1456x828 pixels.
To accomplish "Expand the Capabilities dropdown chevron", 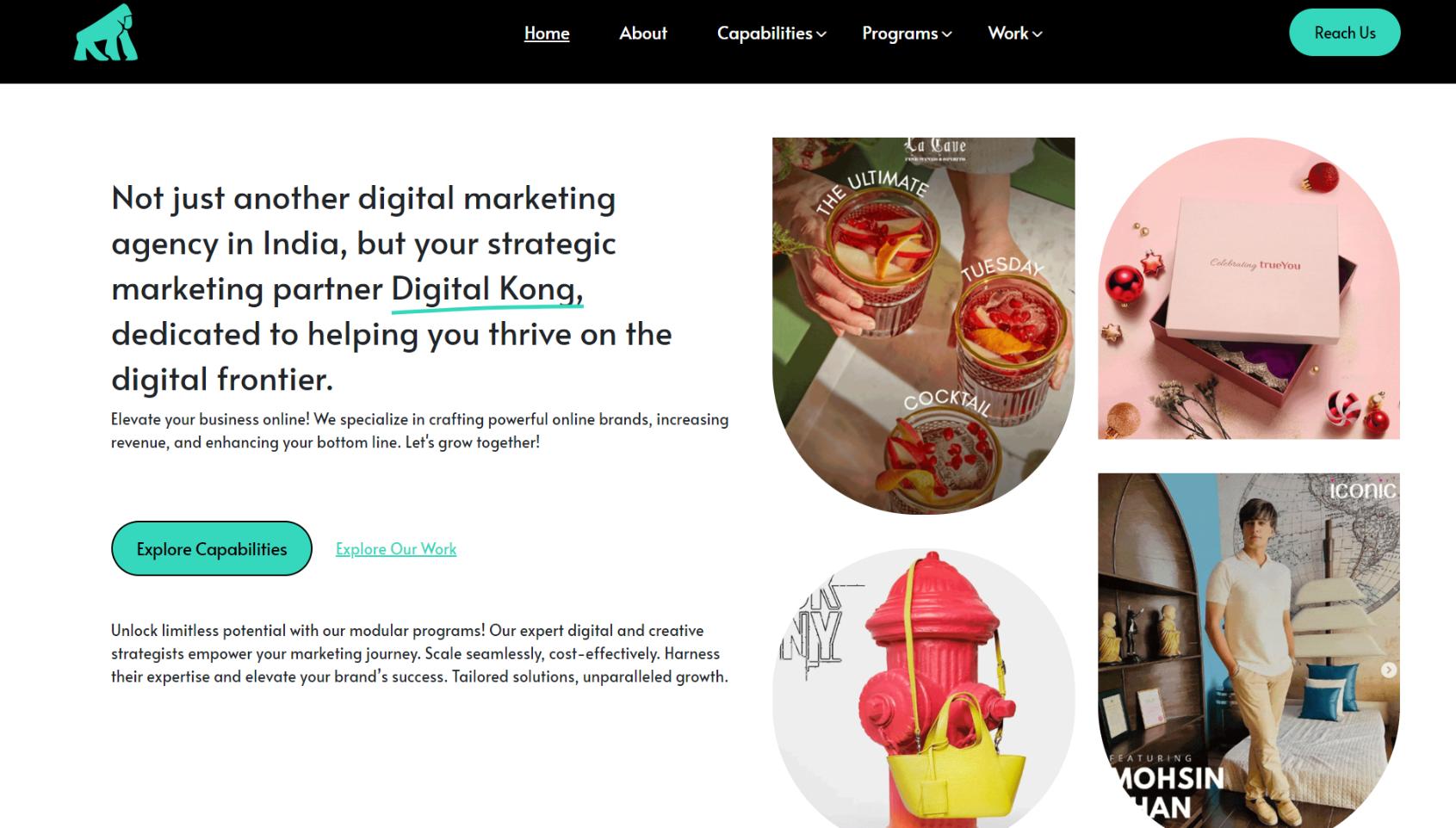I will coord(821,34).
